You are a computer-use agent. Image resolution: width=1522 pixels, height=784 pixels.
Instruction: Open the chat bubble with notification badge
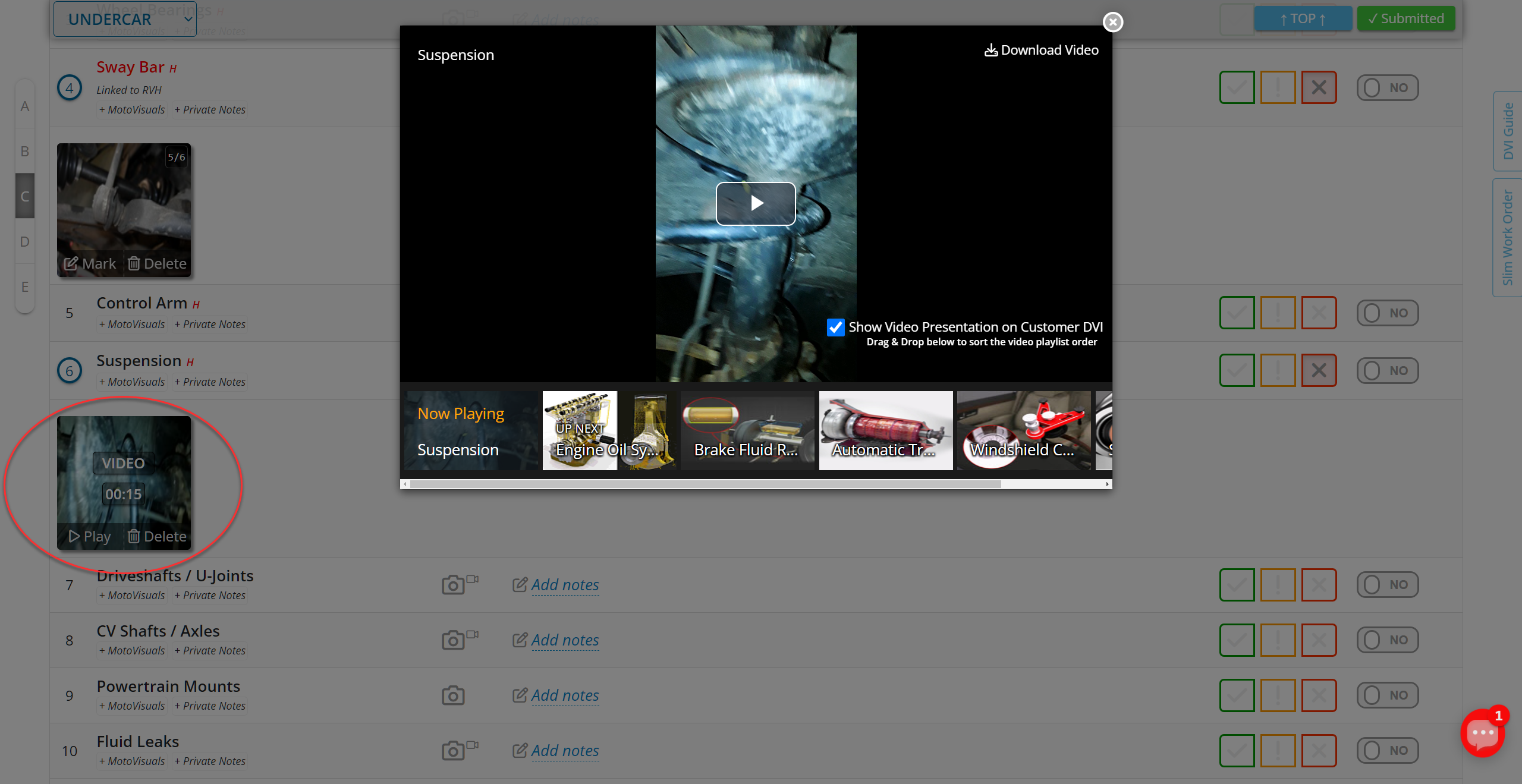1482,733
